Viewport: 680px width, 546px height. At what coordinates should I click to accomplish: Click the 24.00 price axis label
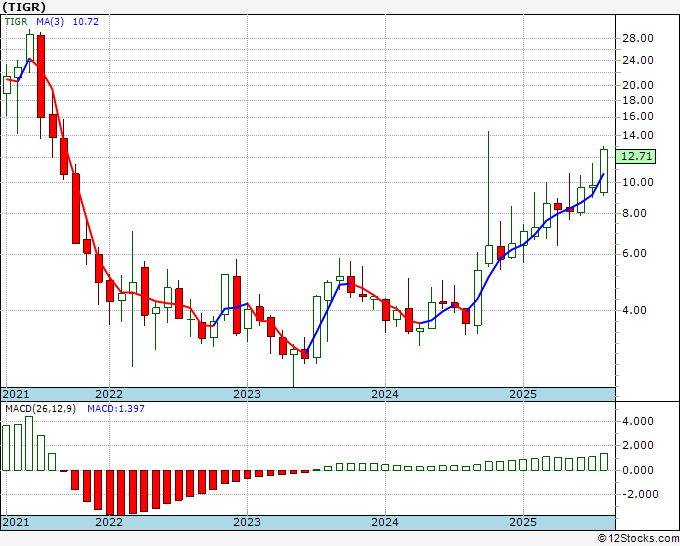coord(638,60)
